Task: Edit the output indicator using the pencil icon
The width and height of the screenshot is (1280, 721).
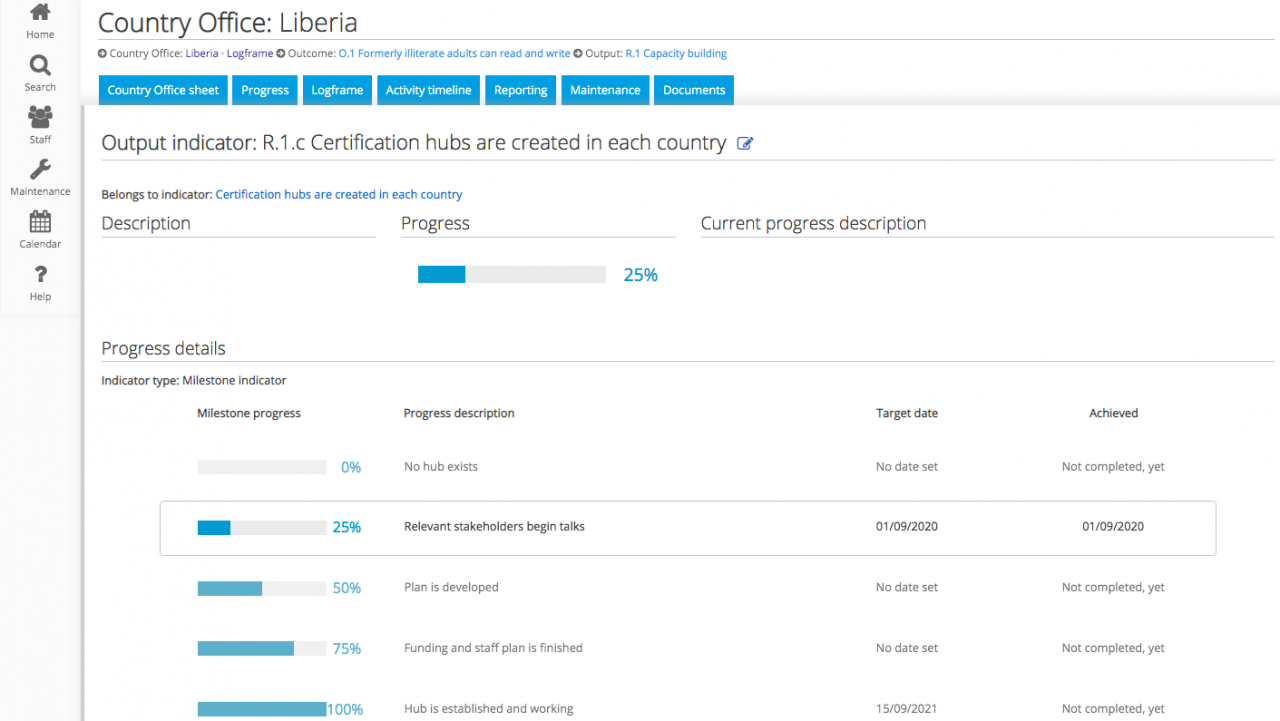Action: pos(744,143)
